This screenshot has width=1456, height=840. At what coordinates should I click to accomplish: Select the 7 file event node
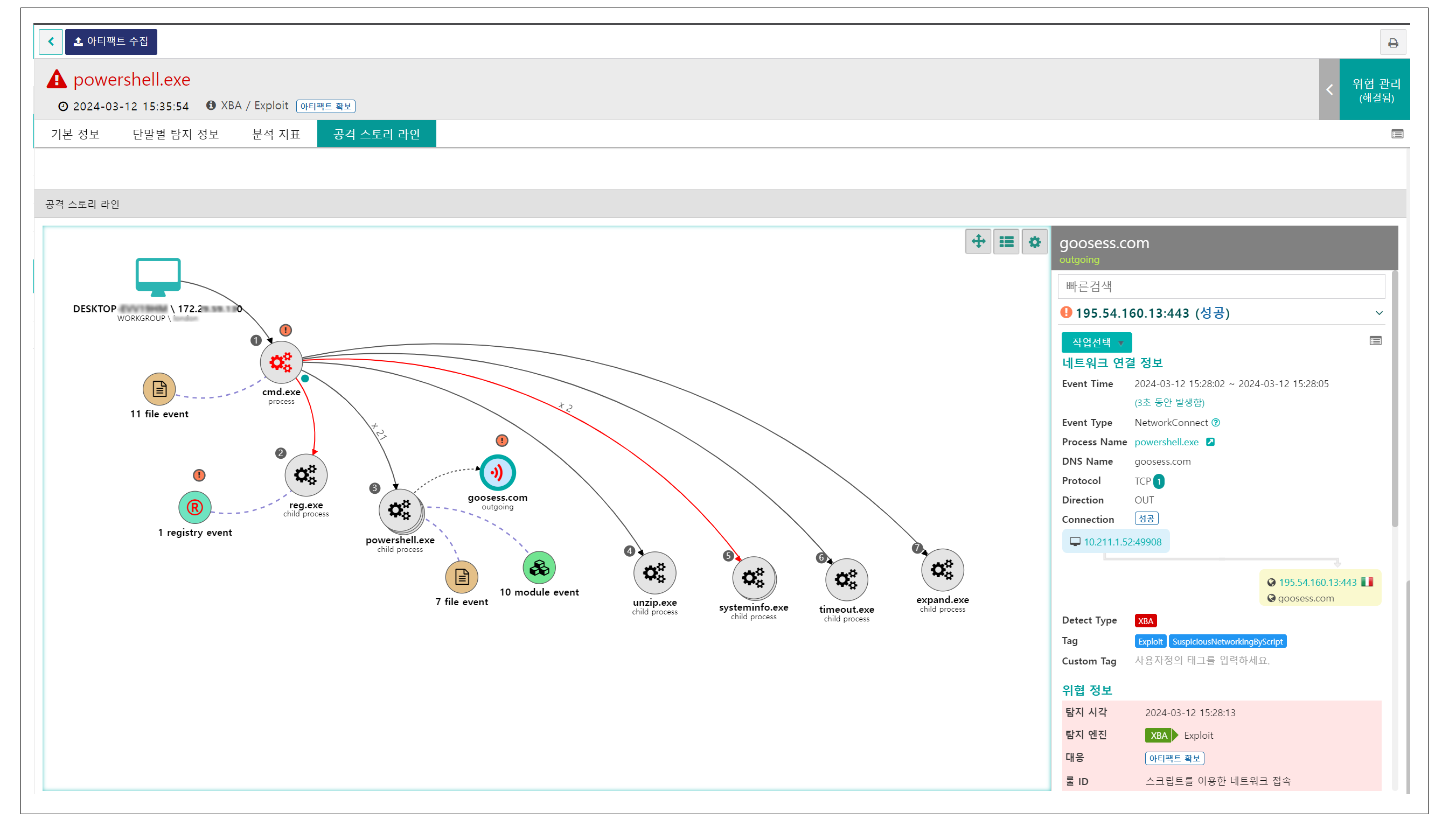[462, 576]
